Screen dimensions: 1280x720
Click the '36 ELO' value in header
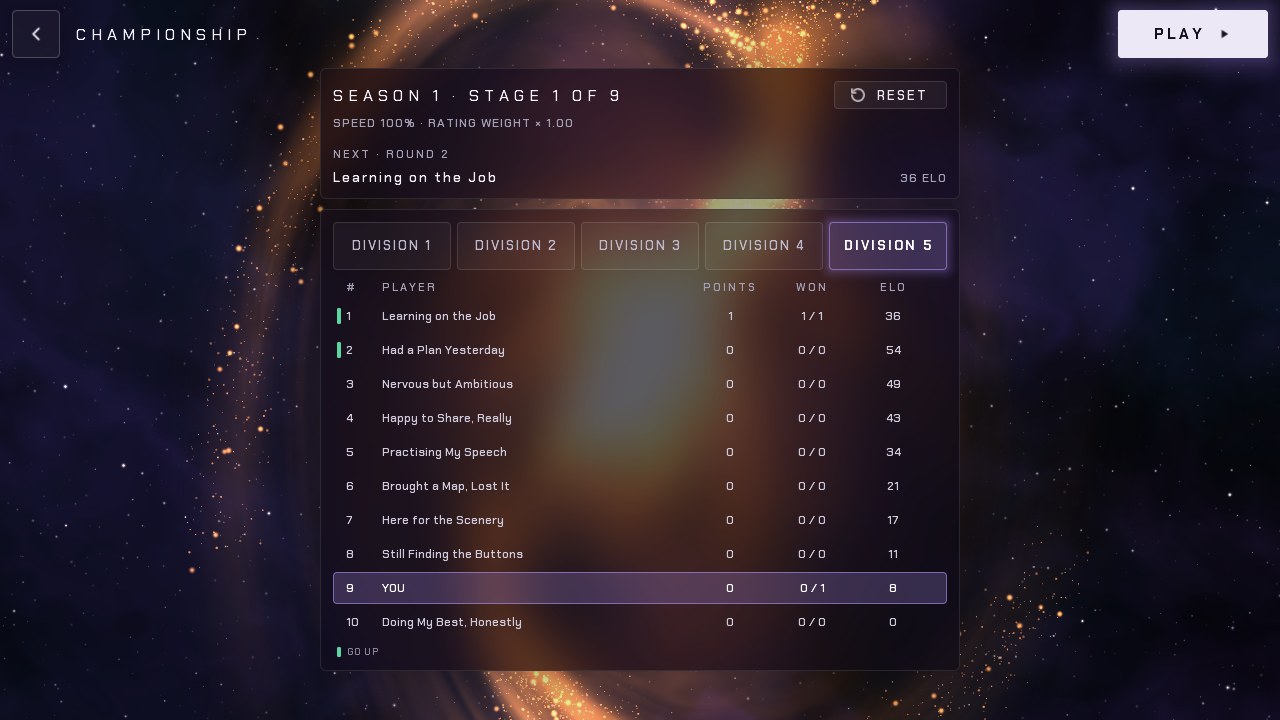(923, 178)
